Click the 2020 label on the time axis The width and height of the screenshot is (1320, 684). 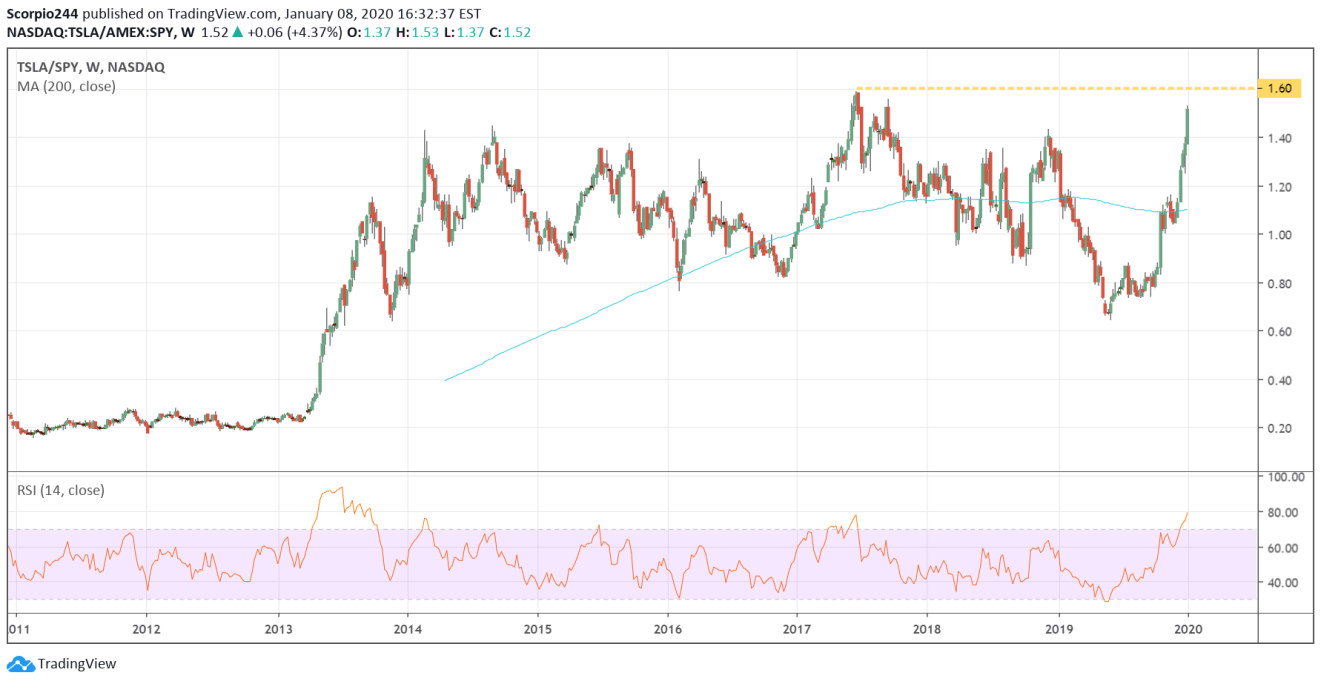[x=1187, y=630]
